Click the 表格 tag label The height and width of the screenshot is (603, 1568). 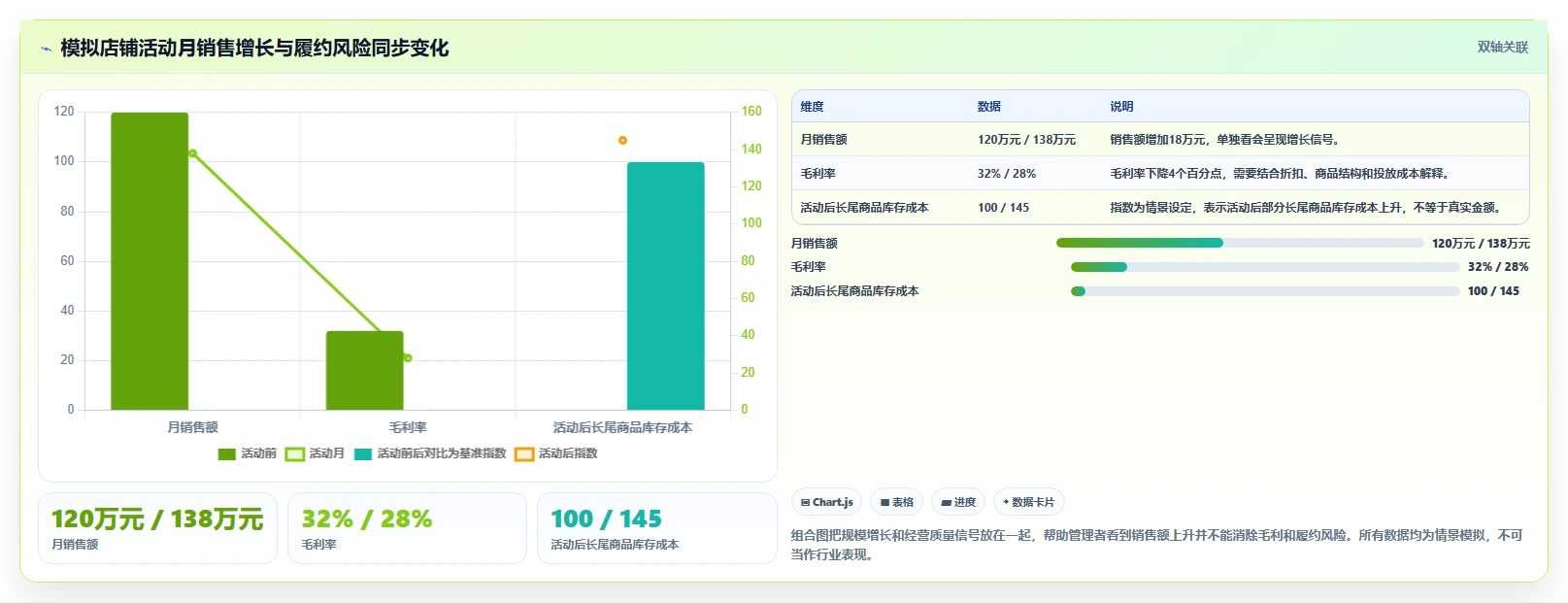coord(903,502)
